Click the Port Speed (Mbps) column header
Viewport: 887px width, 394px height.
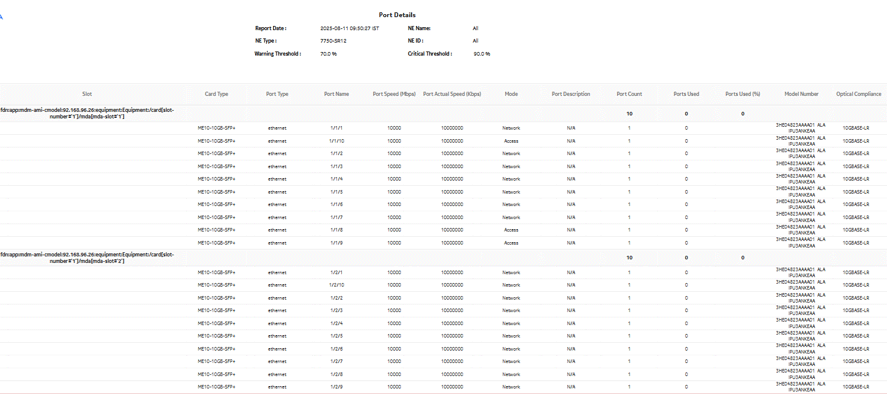pos(394,94)
